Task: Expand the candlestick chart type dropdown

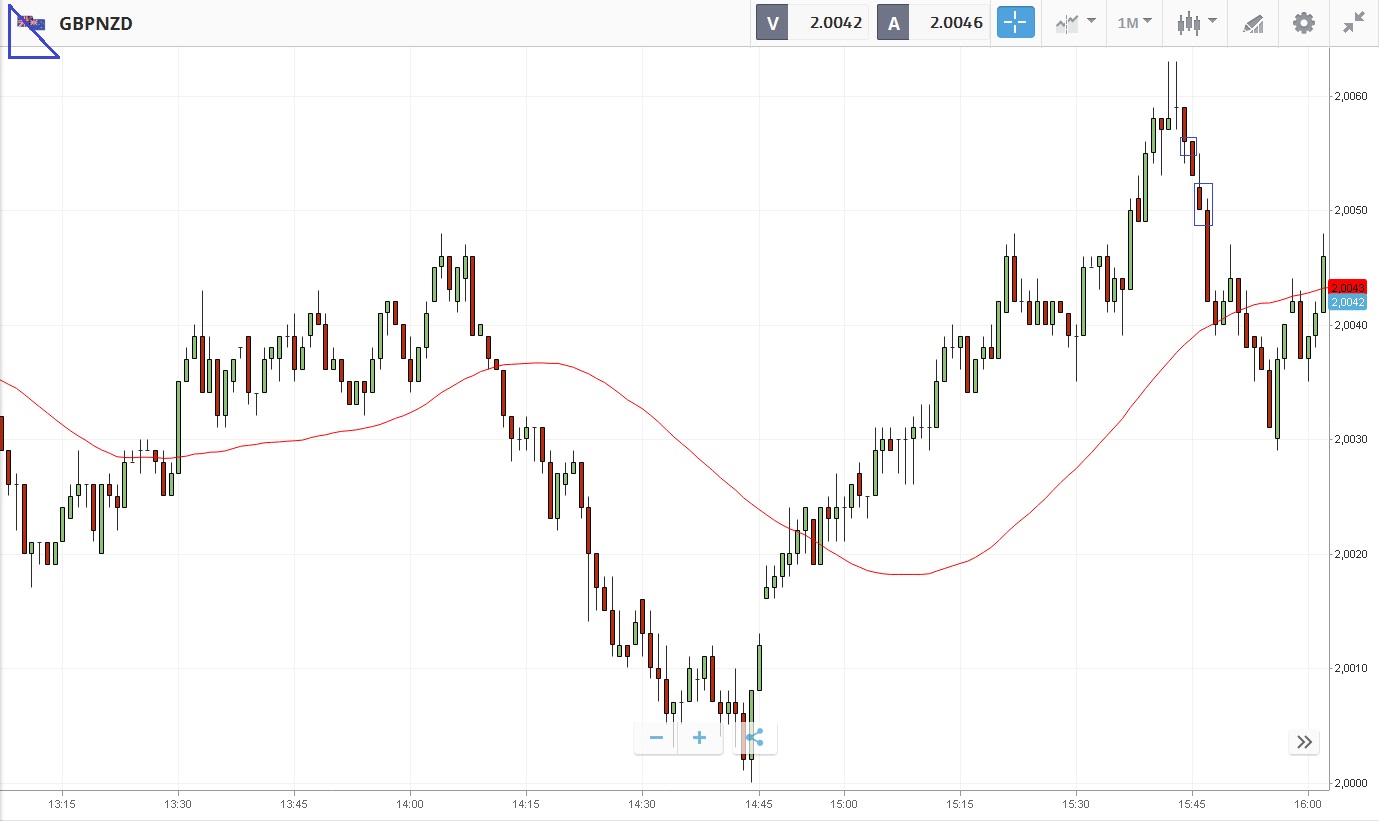Action: pyautogui.click(x=1196, y=22)
